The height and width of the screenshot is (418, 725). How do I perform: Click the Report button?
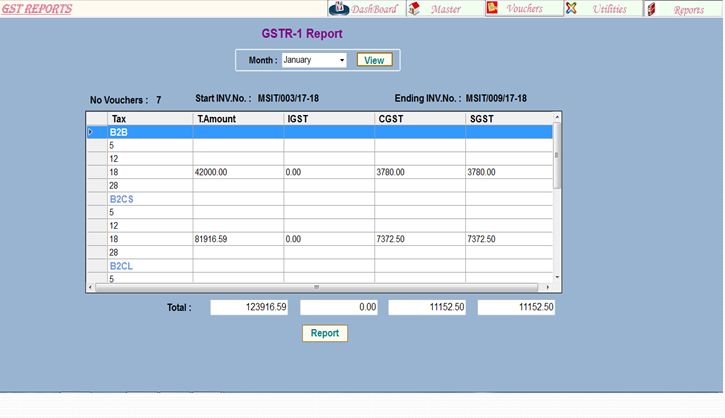pos(325,333)
